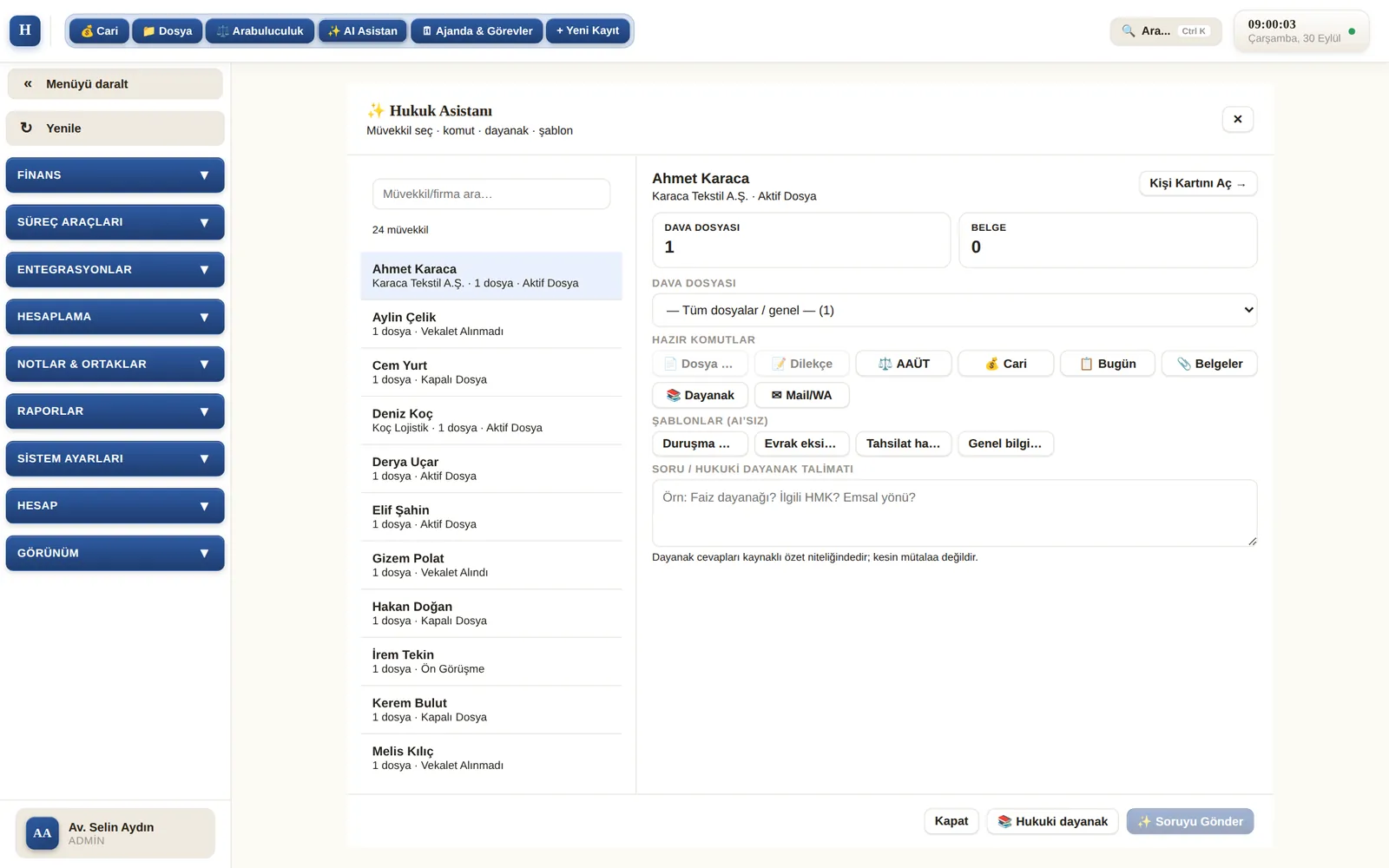Create a new record with Yeni Kayıt
This screenshot has width=1389, height=868.
click(x=588, y=31)
